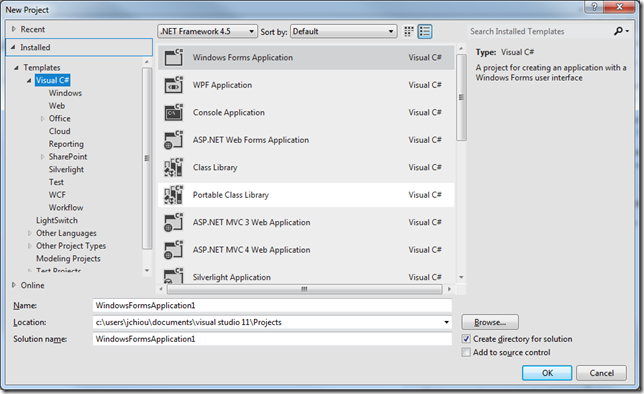Click the Portable Class Library icon
The width and height of the screenshot is (644, 394).
[x=174, y=195]
